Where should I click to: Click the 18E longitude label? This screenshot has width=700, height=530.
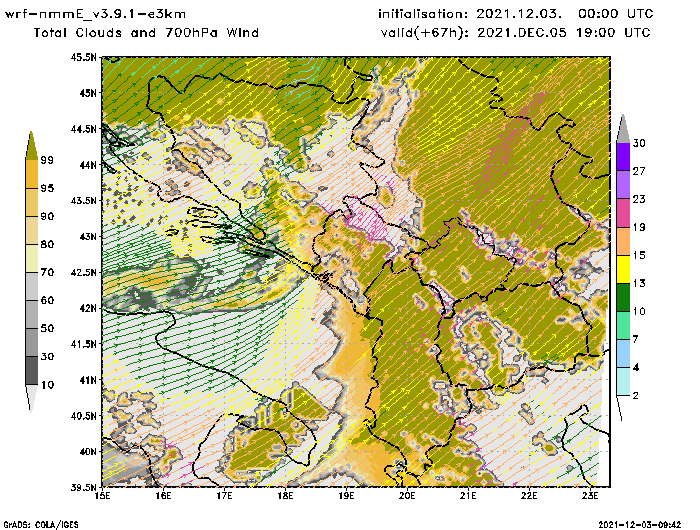click(286, 496)
